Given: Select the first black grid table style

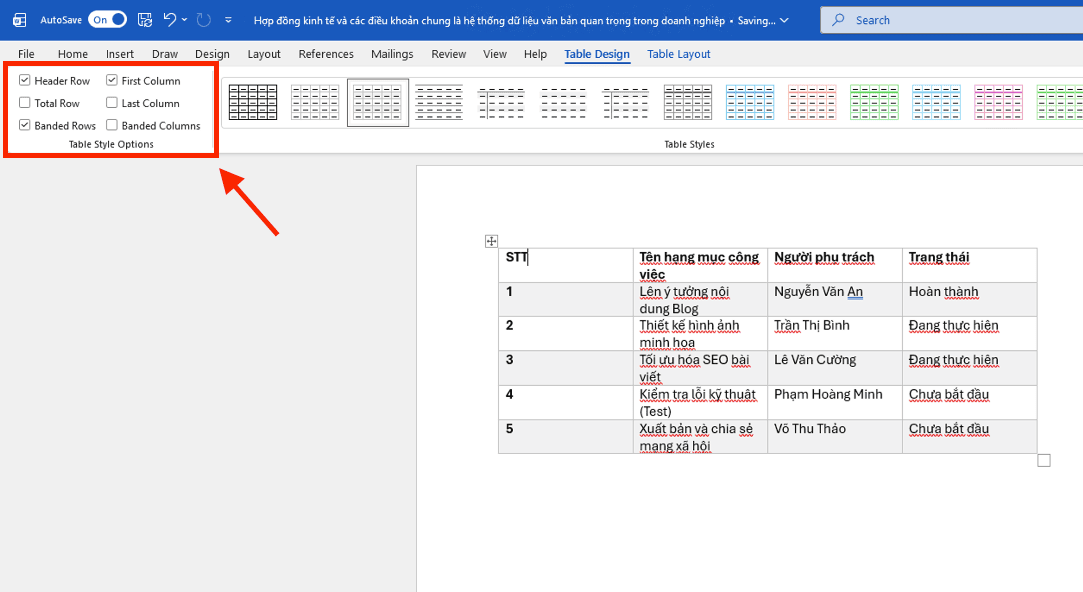Looking at the screenshot, I should point(253,103).
